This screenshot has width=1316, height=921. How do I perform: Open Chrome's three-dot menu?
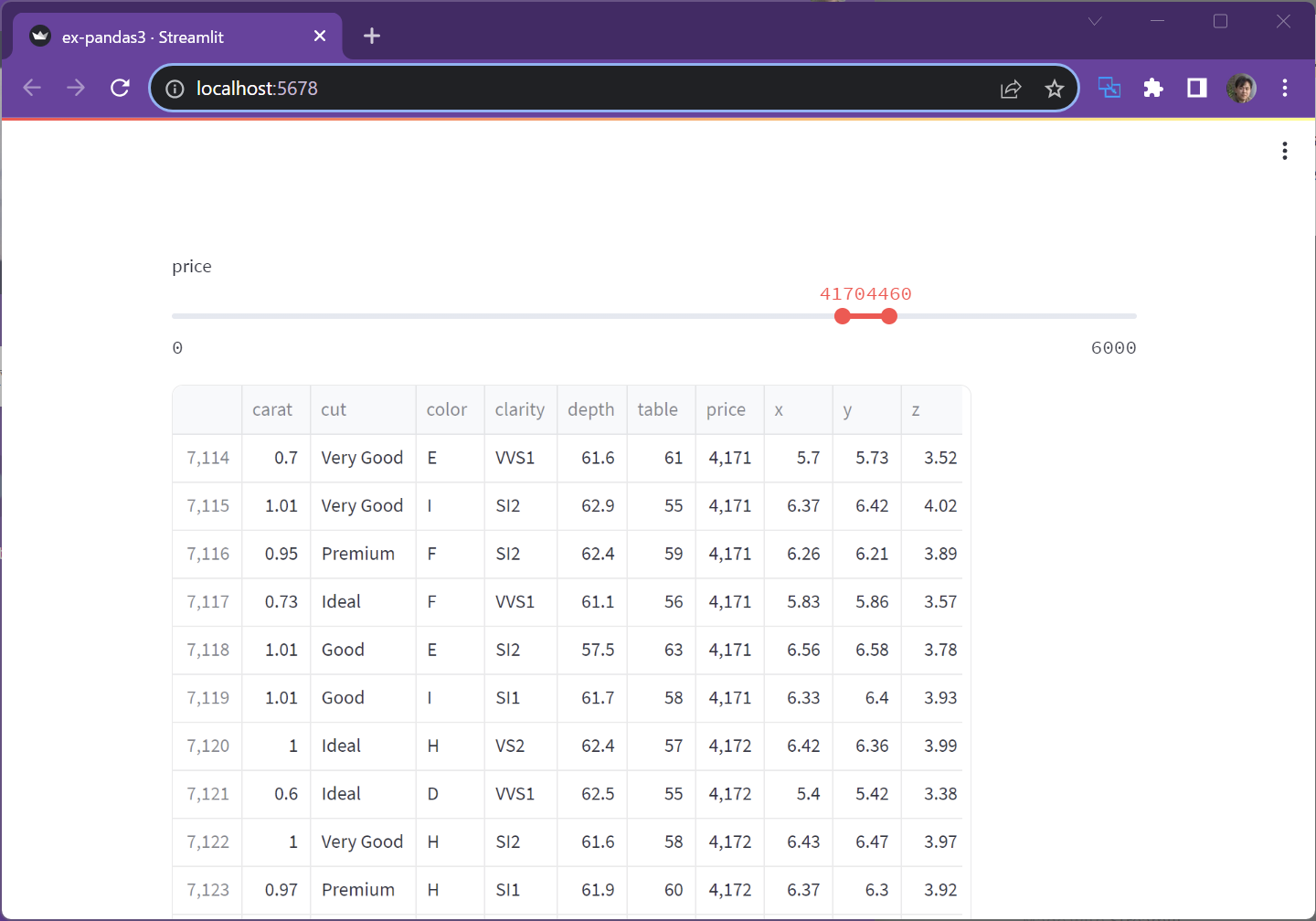[1284, 88]
